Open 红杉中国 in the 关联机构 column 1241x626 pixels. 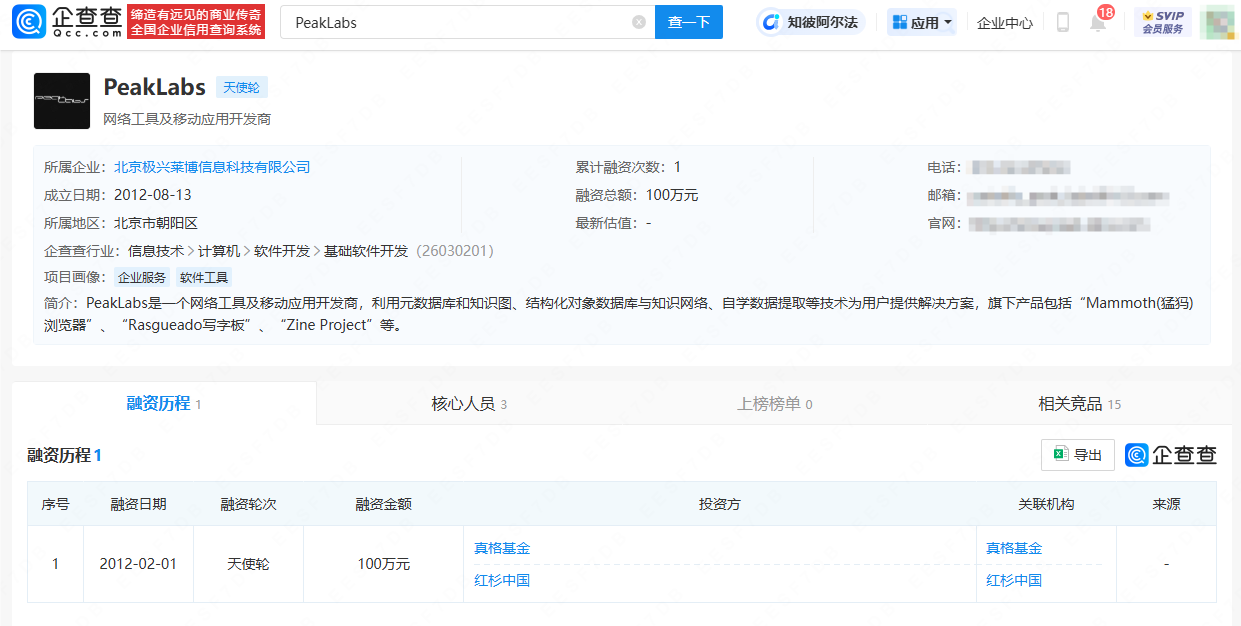tap(1014, 580)
